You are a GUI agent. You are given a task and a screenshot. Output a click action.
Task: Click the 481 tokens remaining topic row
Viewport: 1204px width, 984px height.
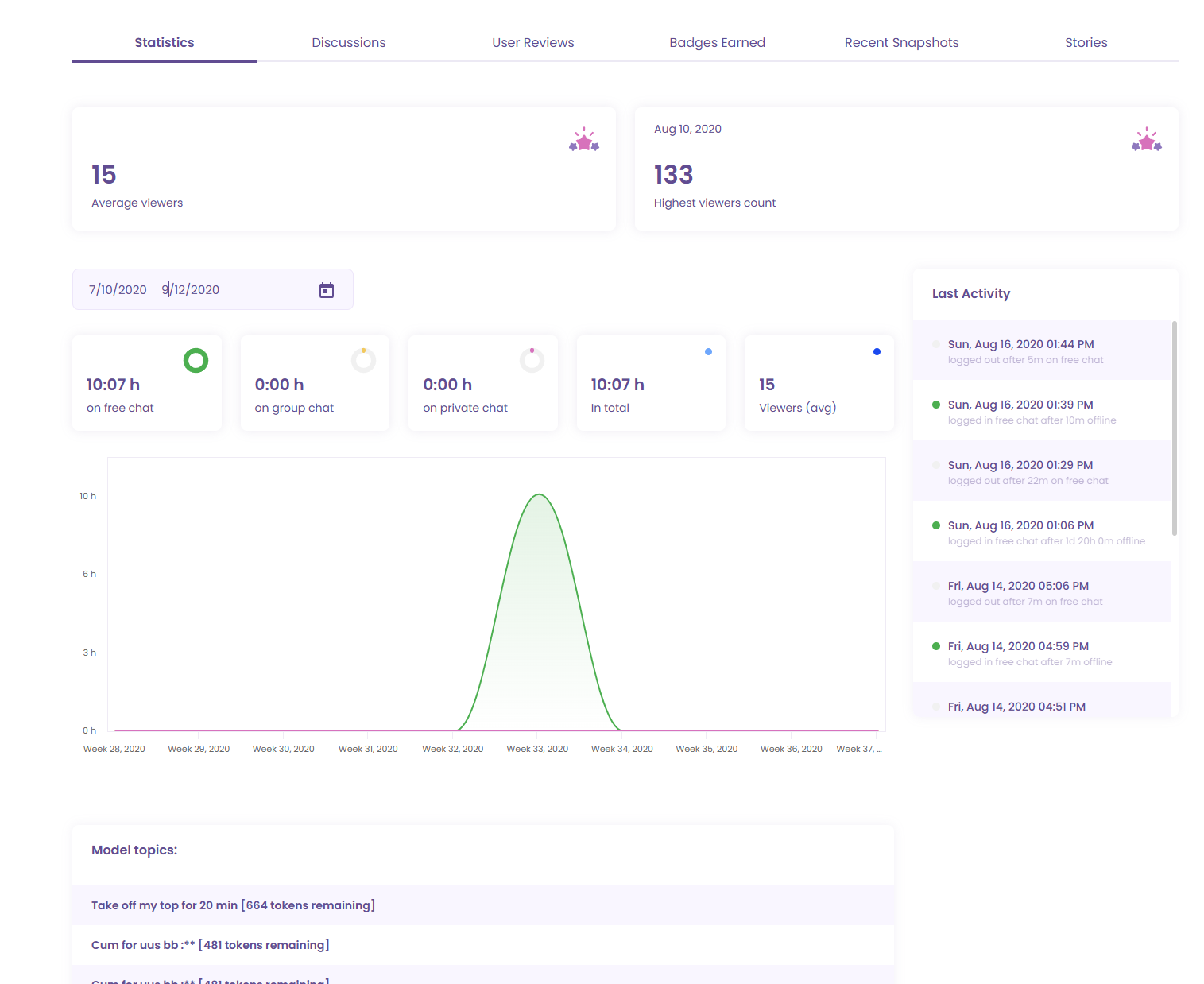coord(483,945)
